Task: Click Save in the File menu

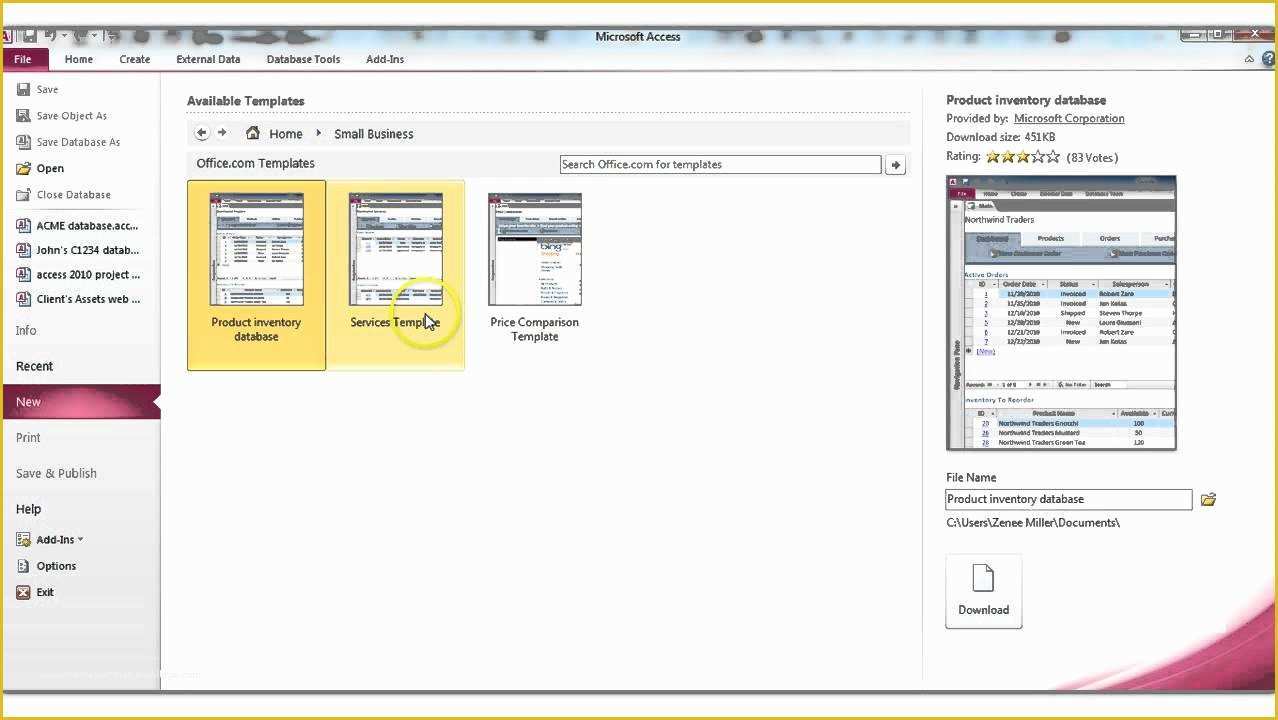Action: point(38,89)
